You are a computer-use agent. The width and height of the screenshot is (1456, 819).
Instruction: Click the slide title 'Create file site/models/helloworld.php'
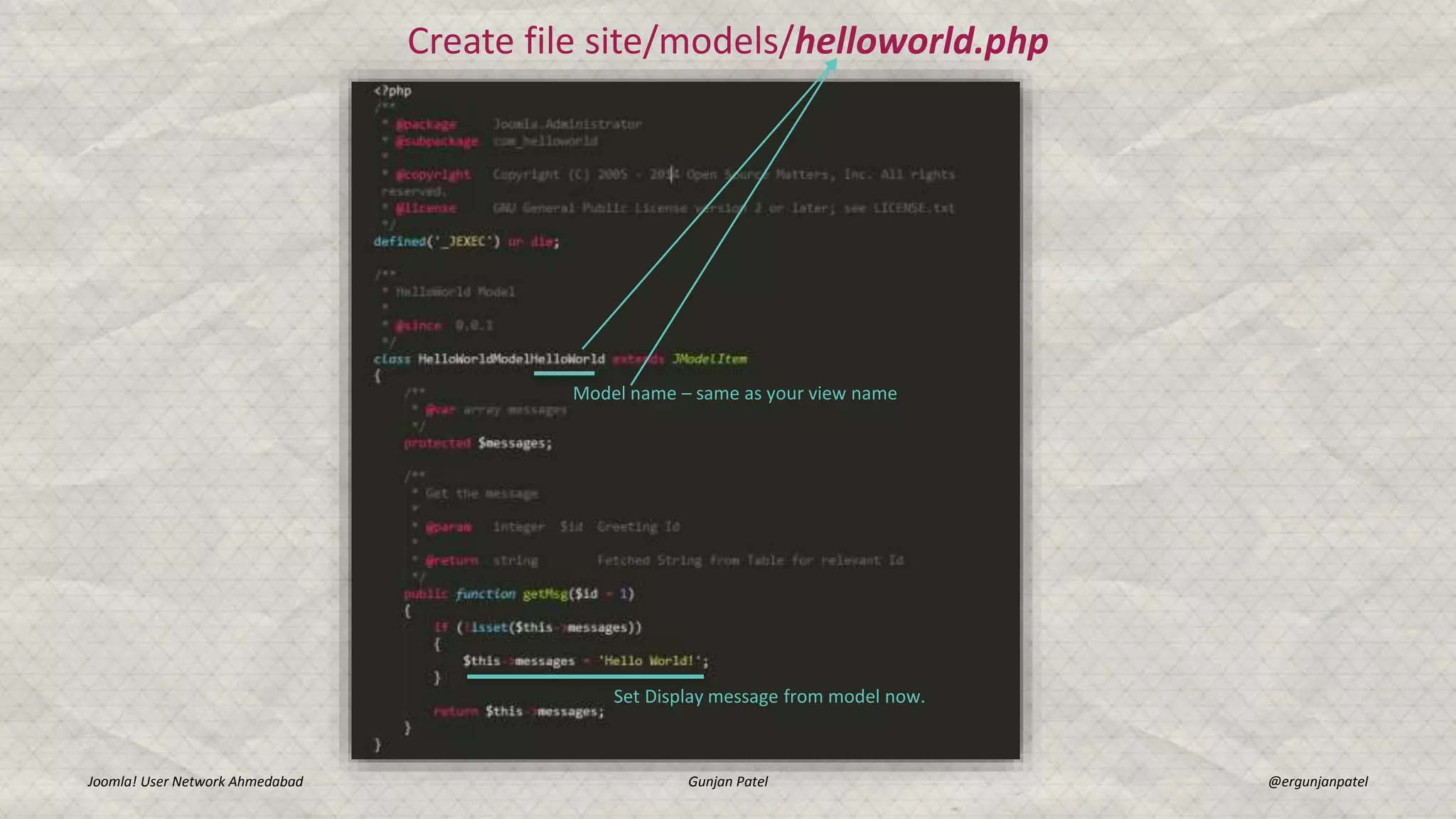click(x=727, y=41)
